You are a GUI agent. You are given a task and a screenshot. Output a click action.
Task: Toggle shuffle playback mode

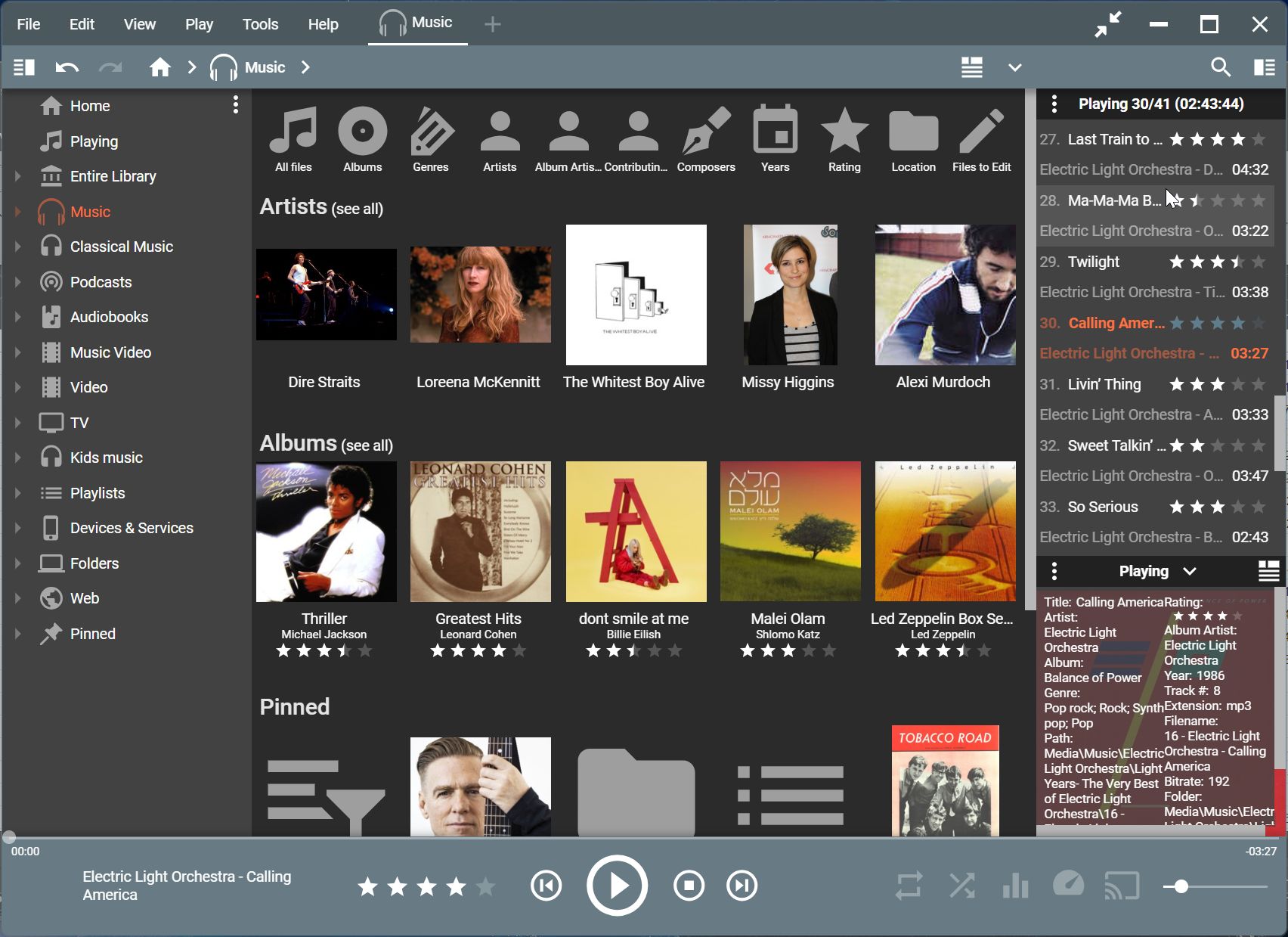pyautogui.click(x=962, y=886)
